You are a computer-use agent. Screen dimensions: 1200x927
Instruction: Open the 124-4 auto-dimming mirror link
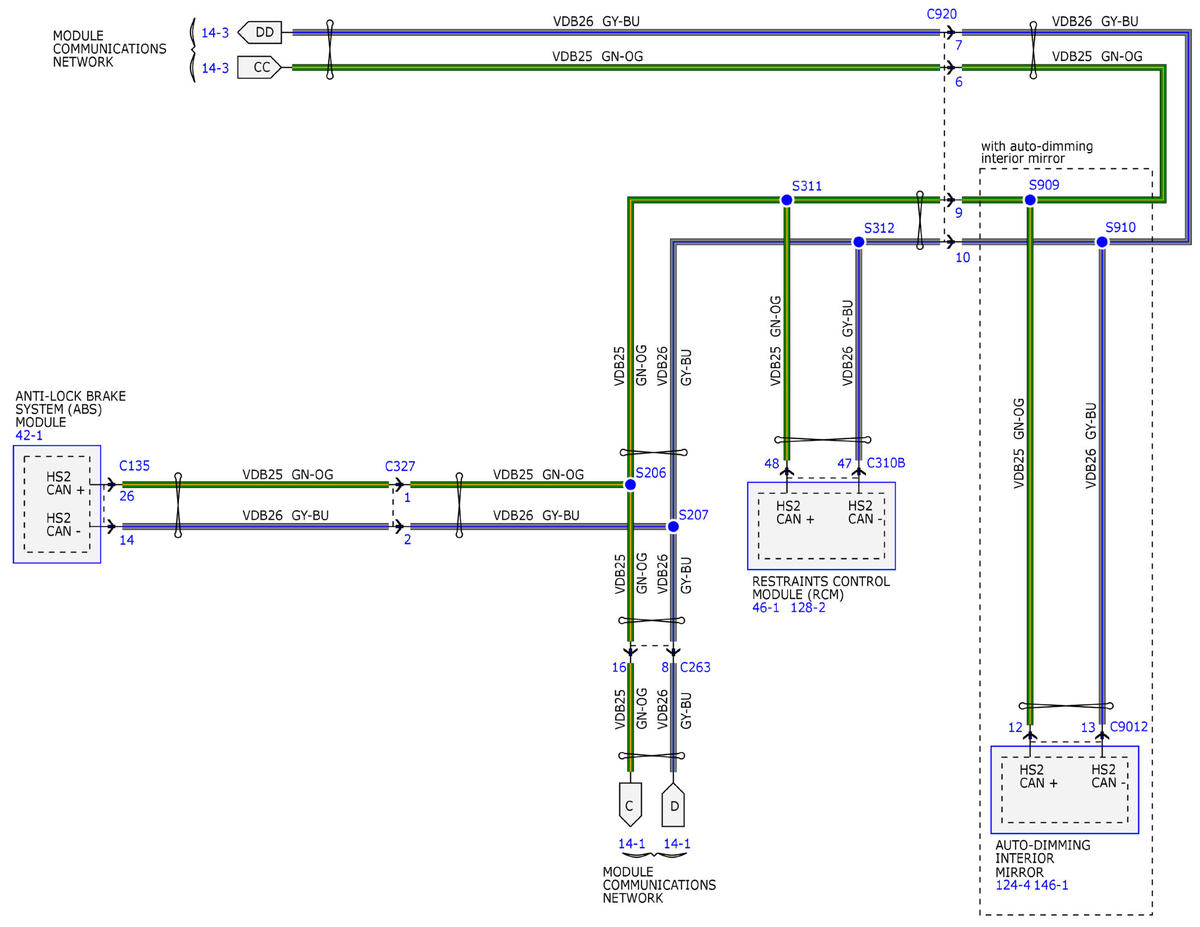(1014, 884)
